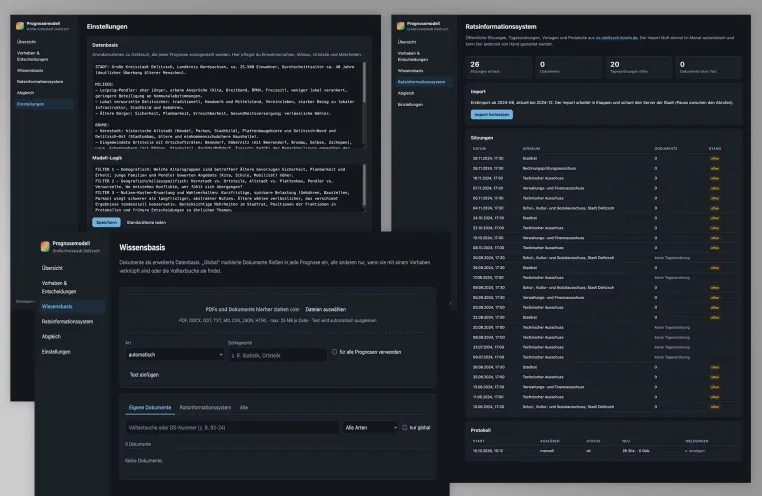762x496 pixels.
Task: Enable 'für alle Prognosen verwenden' checkbox
Action: (334, 352)
